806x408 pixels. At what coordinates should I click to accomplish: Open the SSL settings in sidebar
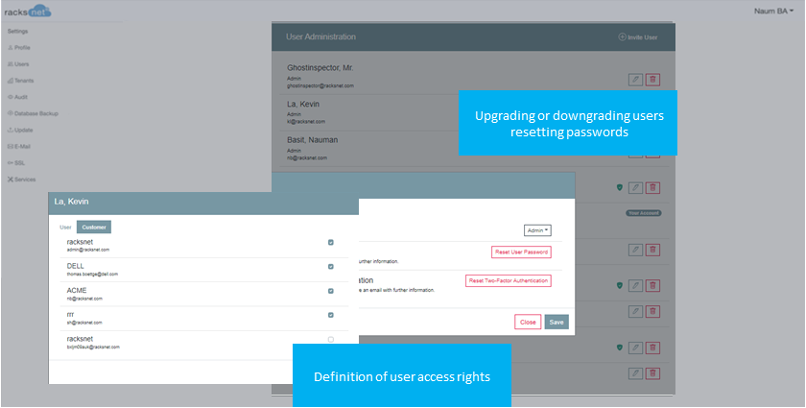tap(16, 163)
